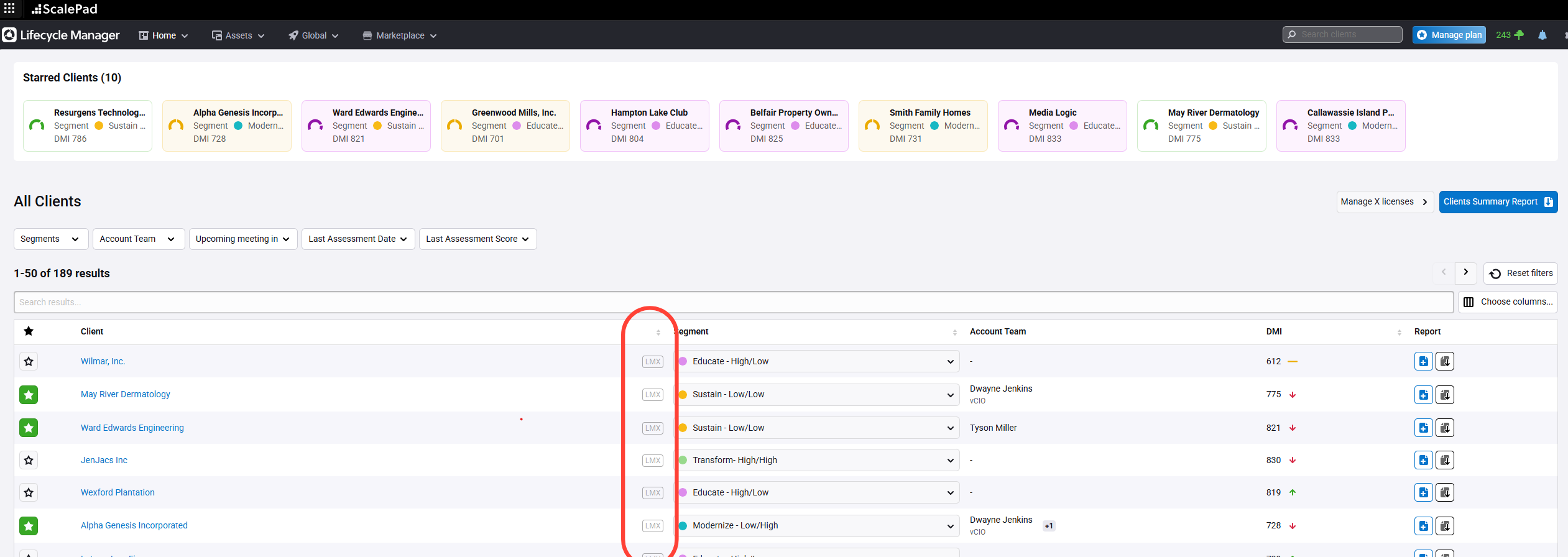1568x557 pixels.
Task: Click the Search results input field
Action: (733, 302)
